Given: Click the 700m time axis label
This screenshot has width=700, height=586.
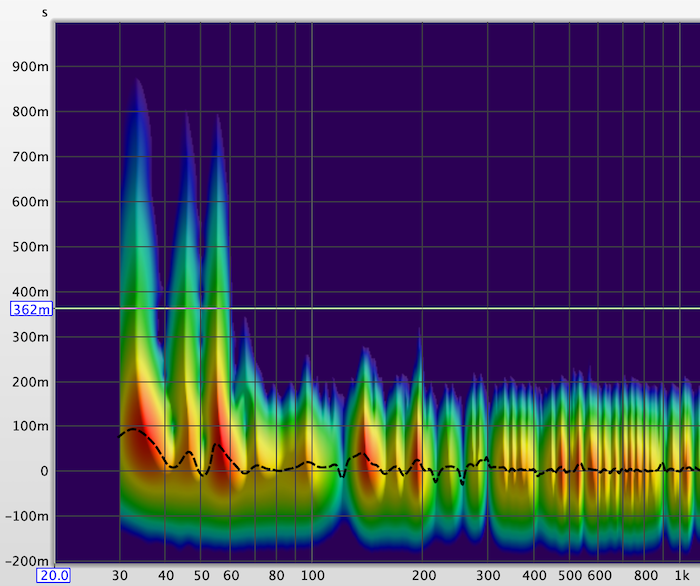Looking at the screenshot, I should click(x=30, y=157).
